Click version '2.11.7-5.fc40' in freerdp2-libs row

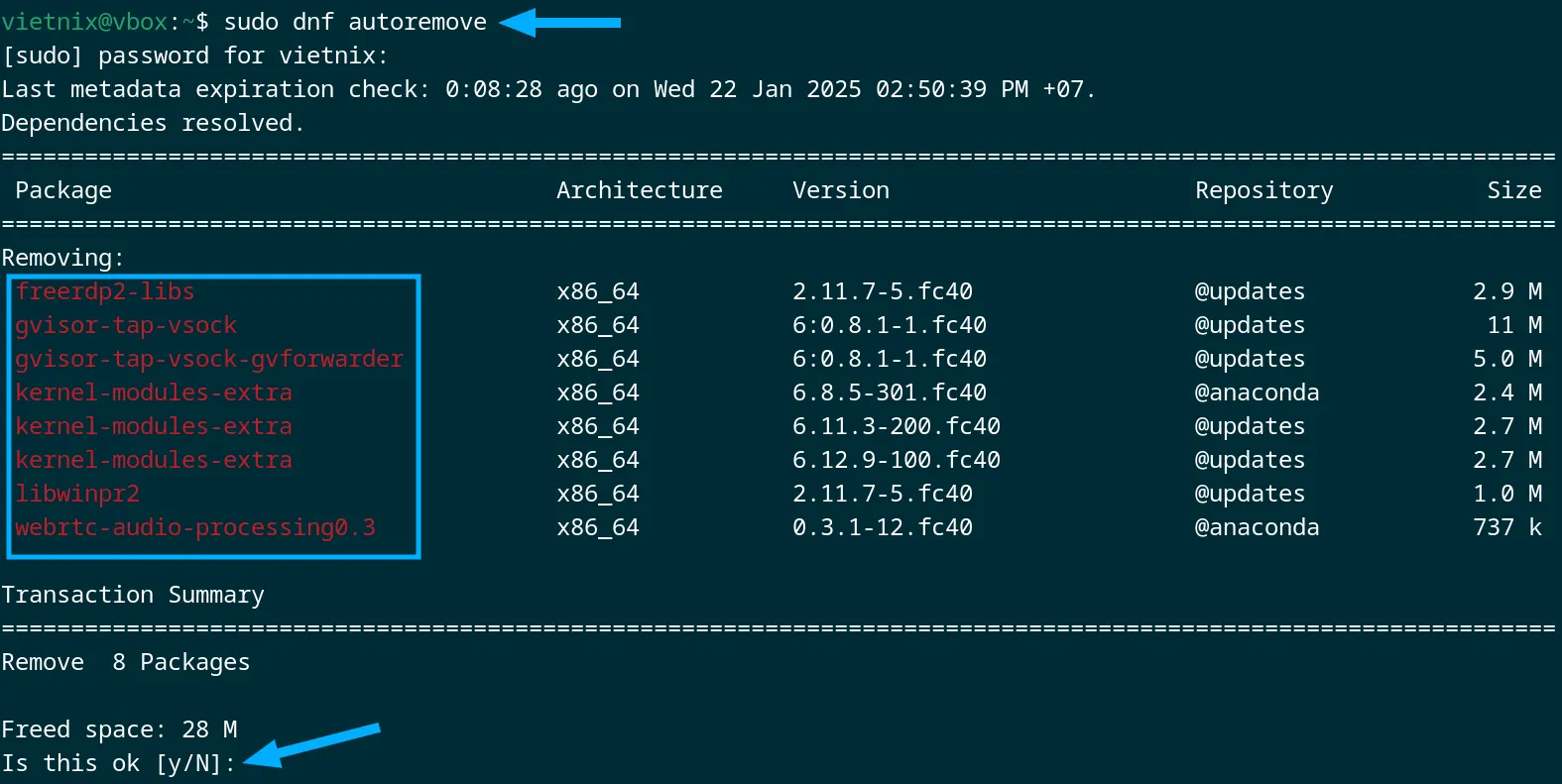pos(883,291)
